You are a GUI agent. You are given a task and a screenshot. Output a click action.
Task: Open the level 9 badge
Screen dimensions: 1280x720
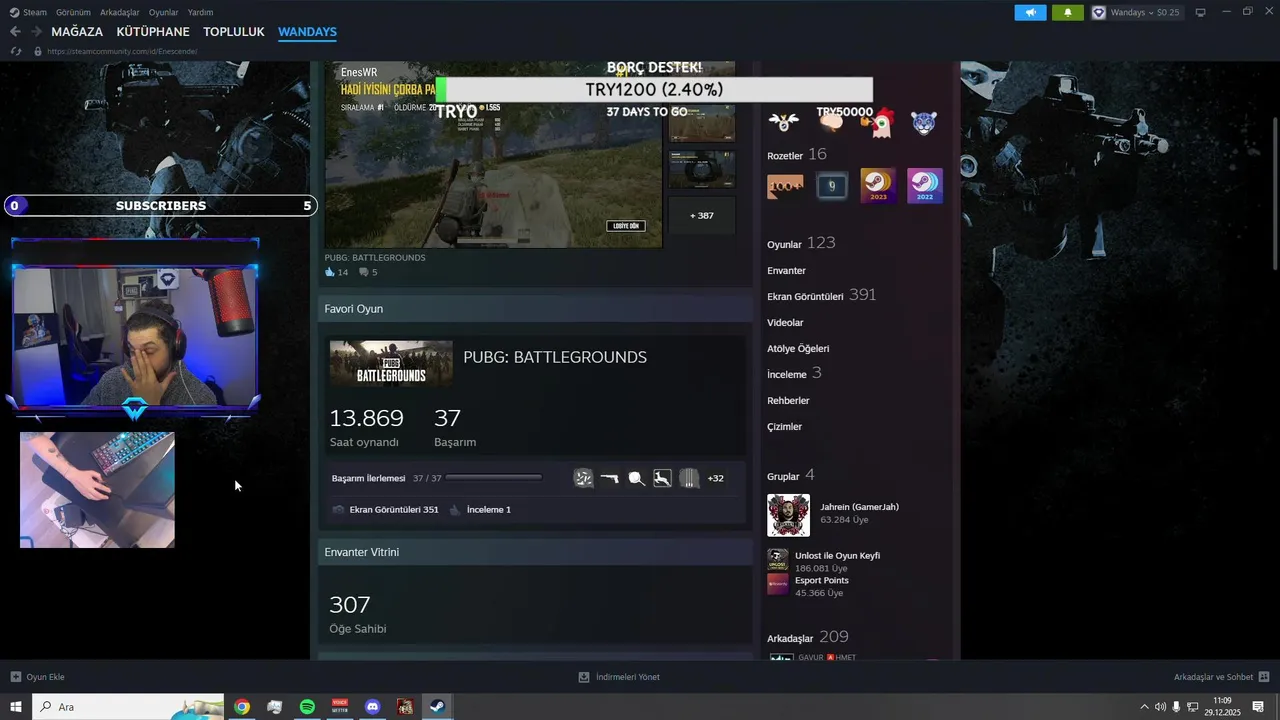832,186
